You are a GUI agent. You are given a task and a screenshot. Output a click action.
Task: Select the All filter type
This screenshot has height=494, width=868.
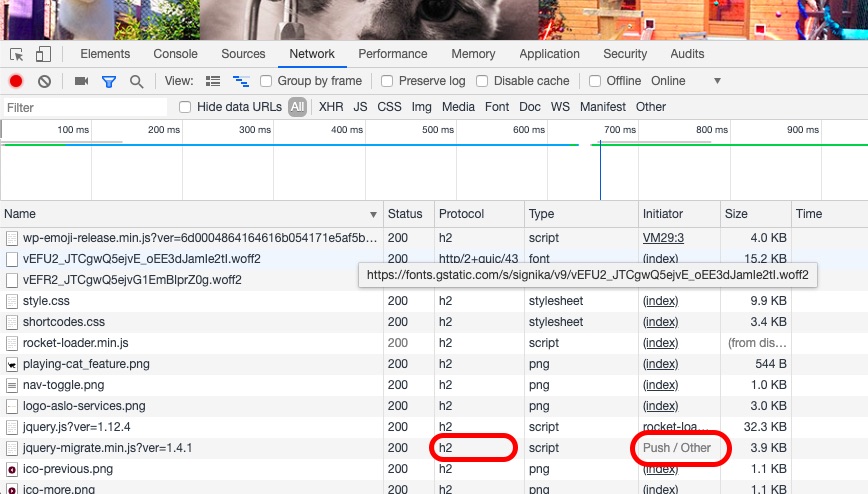click(297, 107)
